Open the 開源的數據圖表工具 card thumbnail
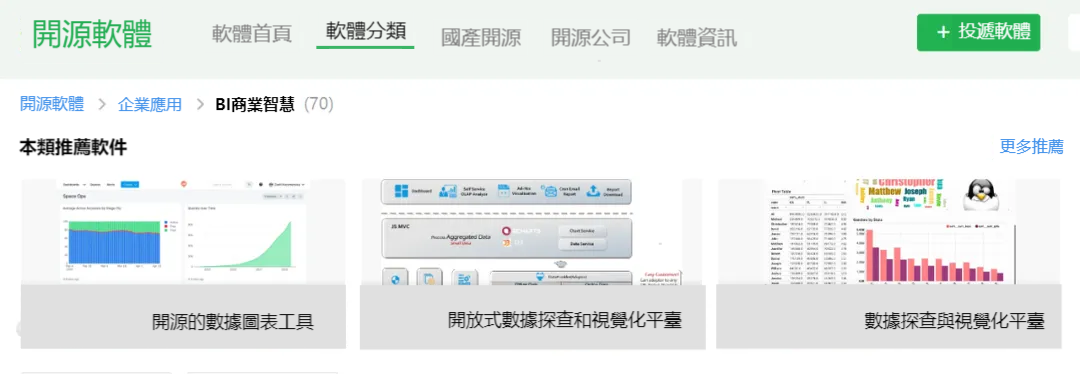This screenshot has width=1080, height=374. point(183,231)
